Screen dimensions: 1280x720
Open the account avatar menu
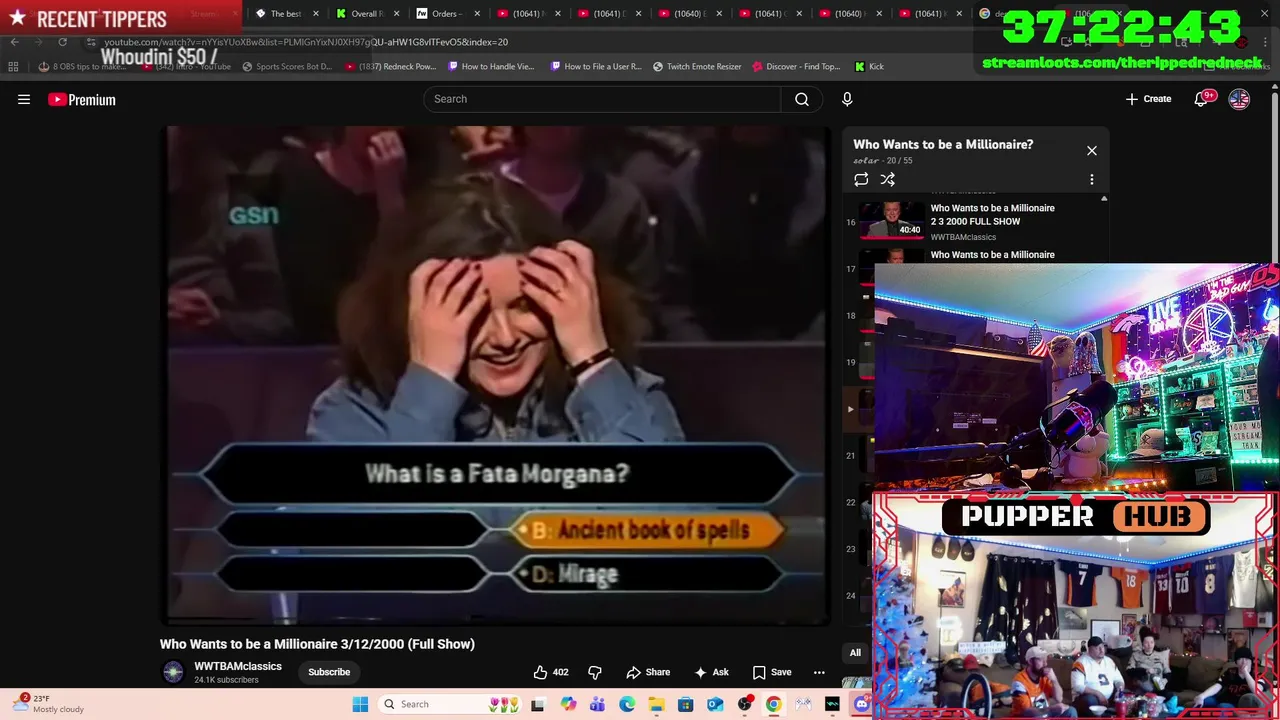[1239, 99]
